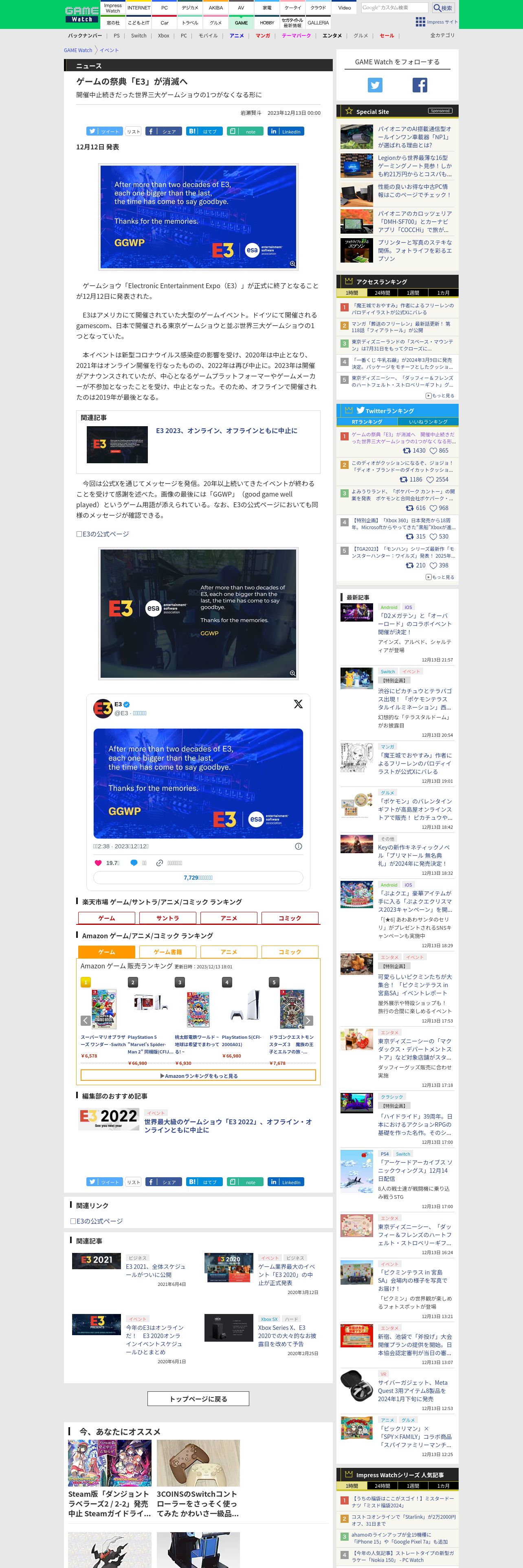Open the Impress サイト grid icon
Screen dimensions: 523x1568
(420, 22)
